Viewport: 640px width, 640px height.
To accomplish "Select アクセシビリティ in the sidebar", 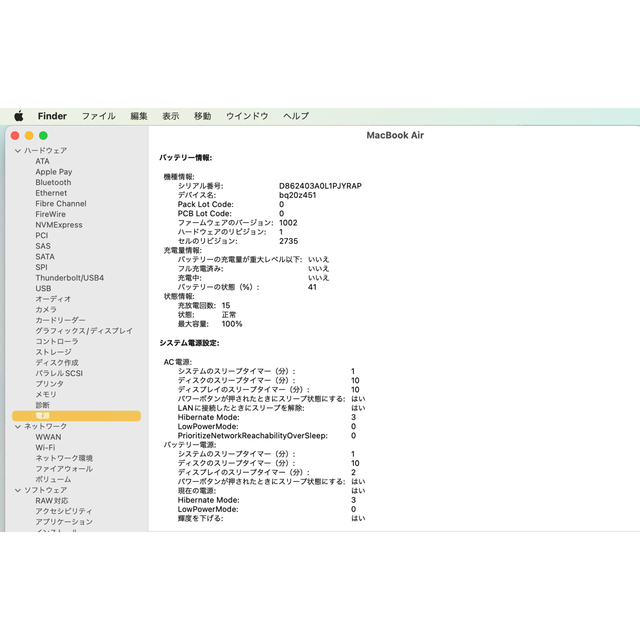I will (x=64, y=511).
